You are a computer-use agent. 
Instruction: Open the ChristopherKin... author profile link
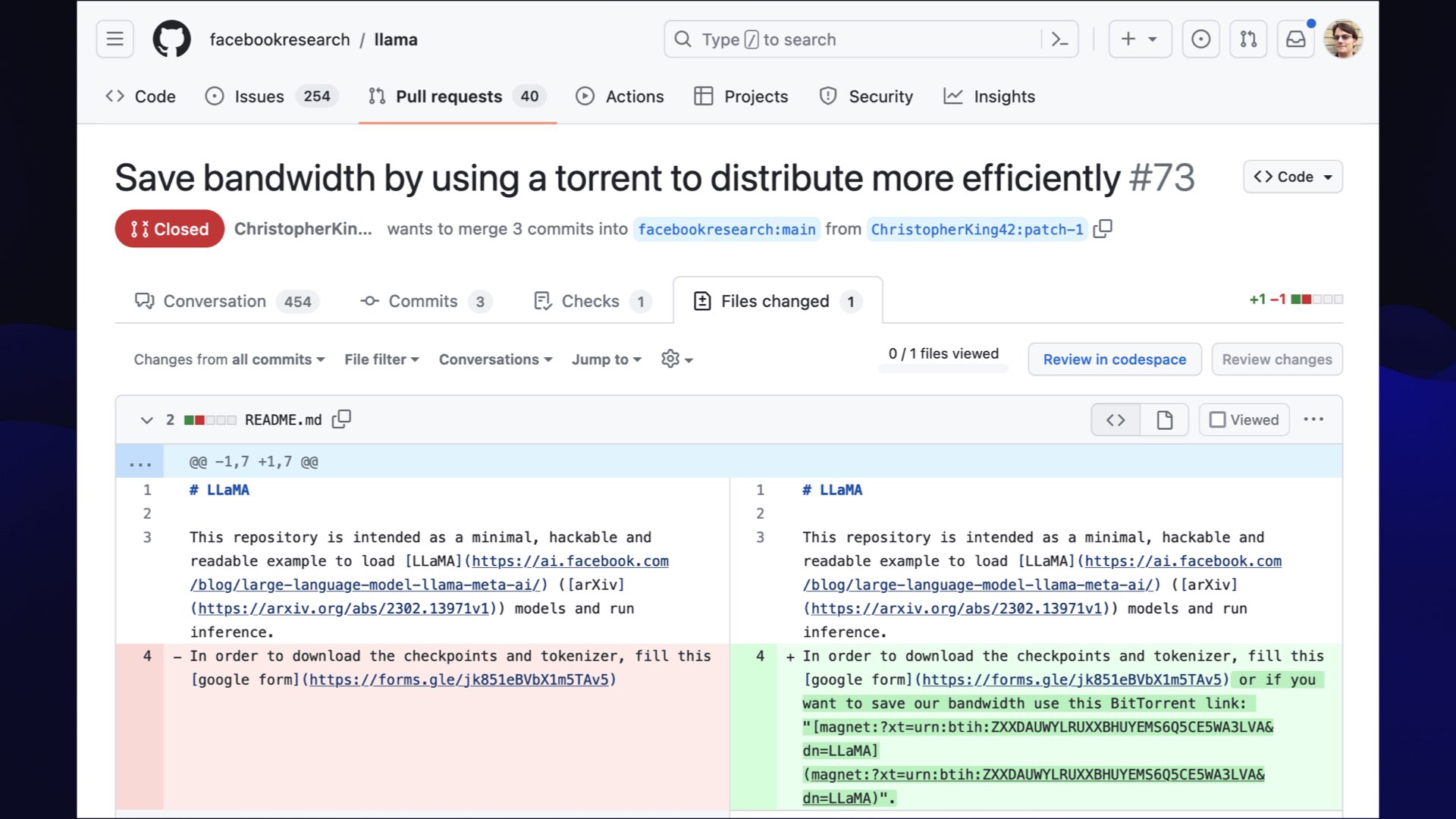303,229
